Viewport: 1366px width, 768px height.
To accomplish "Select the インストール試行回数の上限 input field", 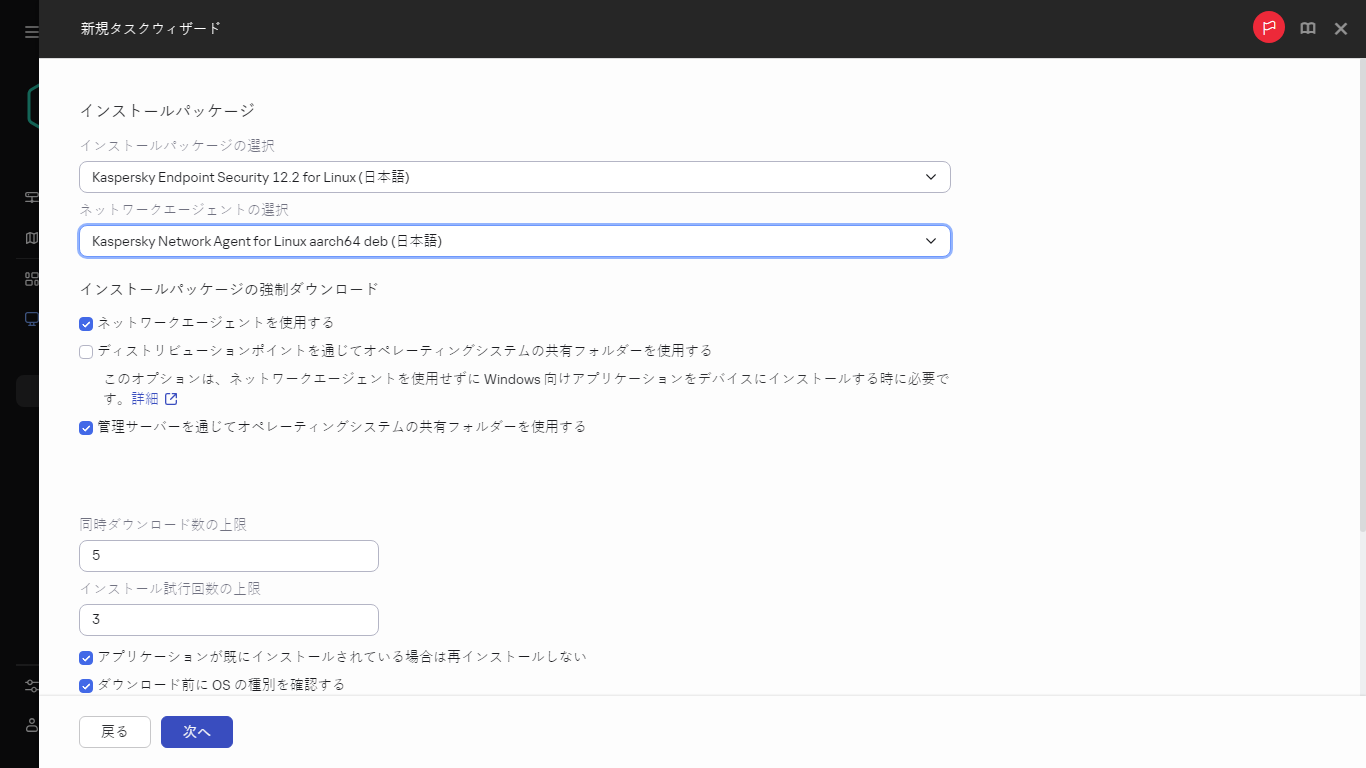I will click(228, 619).
